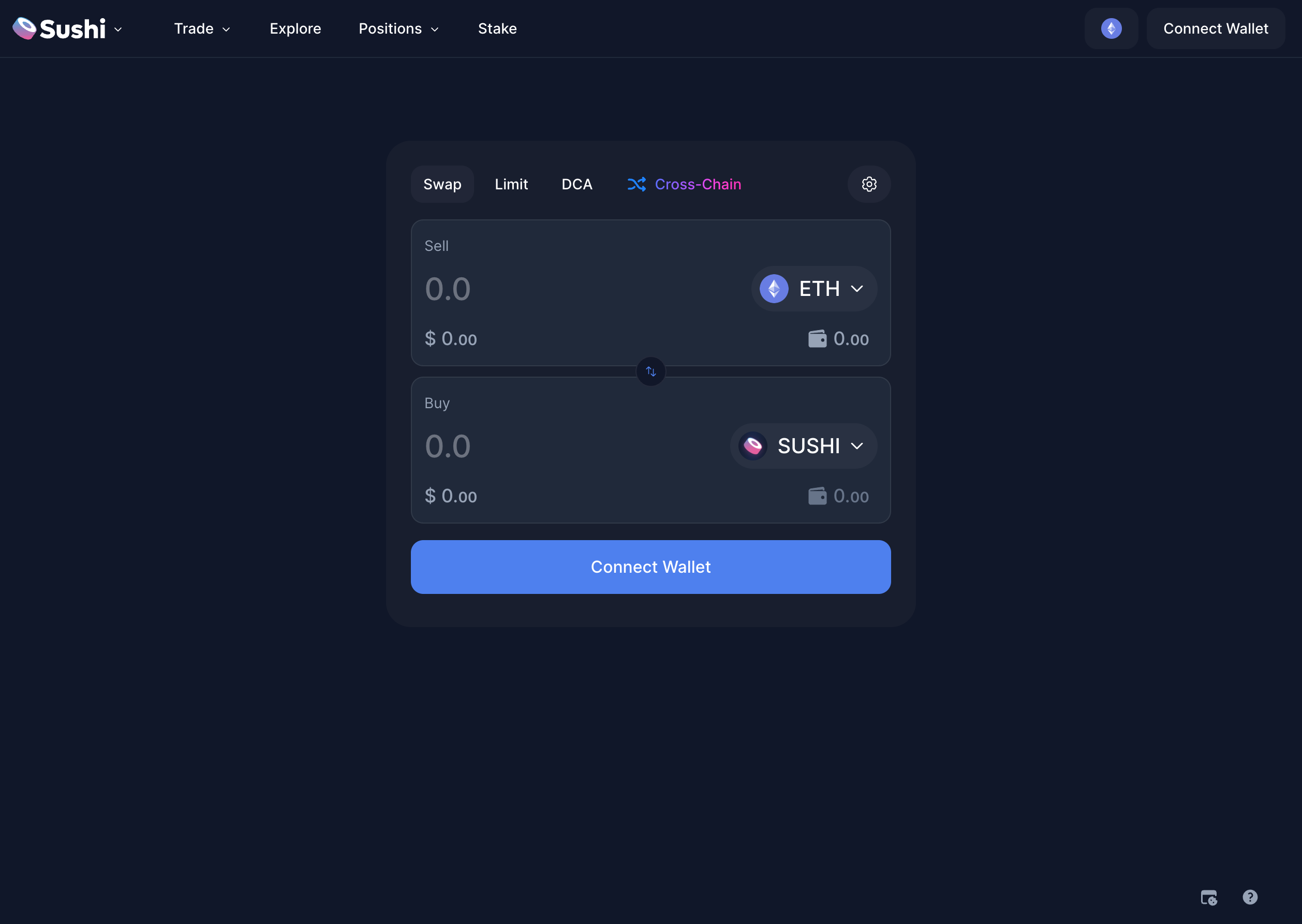
Task: Open the ETH token selector
Action: (x=813, y=289)
